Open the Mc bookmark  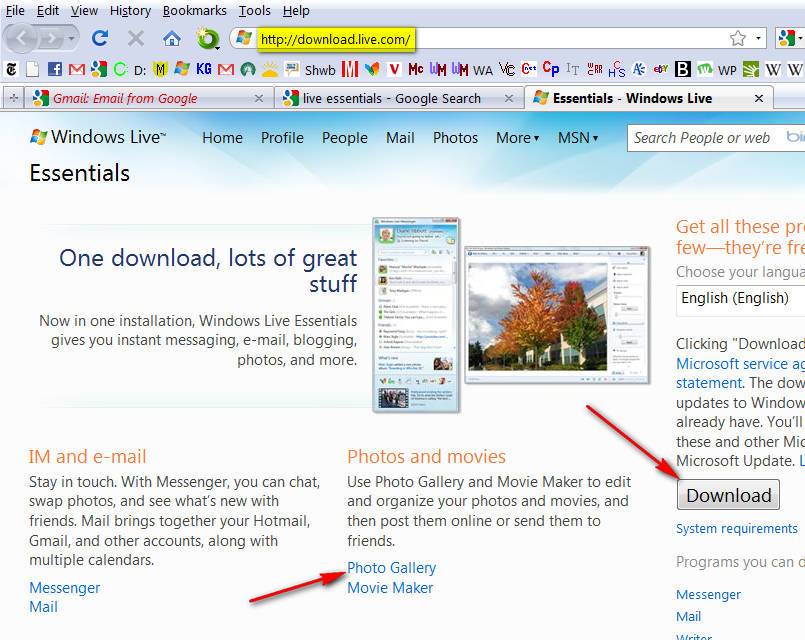415,69
